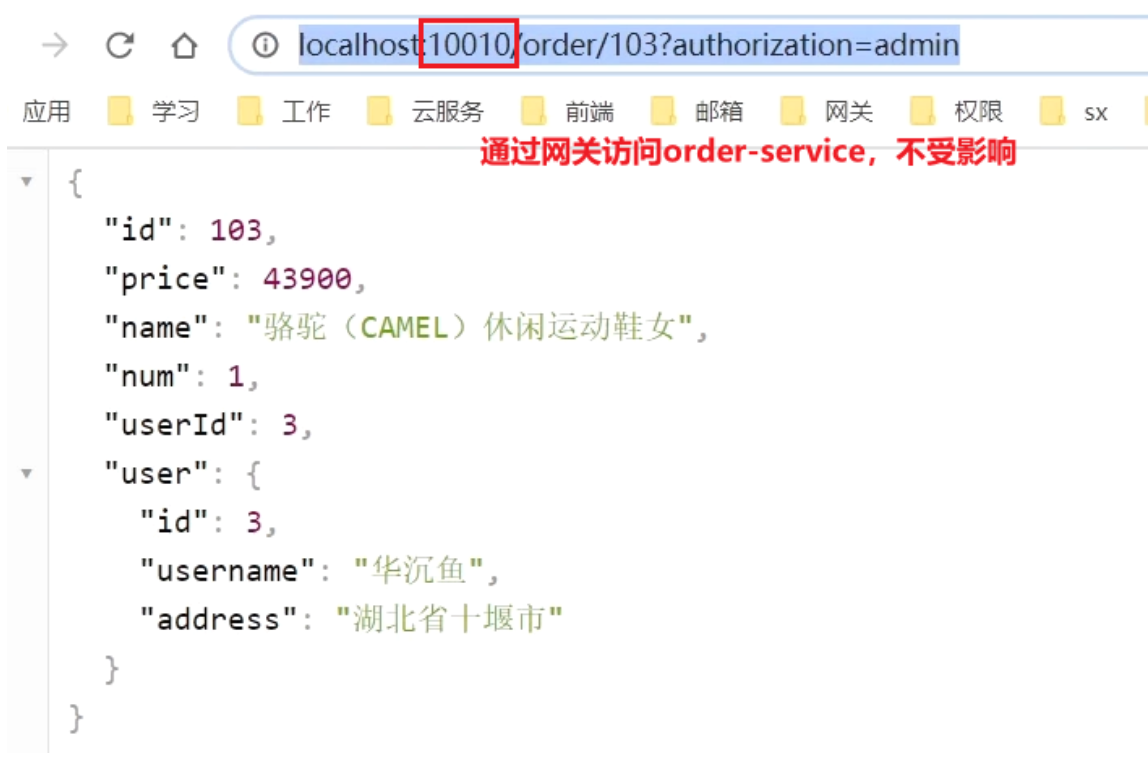1148x763 pixels.
Task: Click the username value 华沉鱼
Action: coord(419,571)
